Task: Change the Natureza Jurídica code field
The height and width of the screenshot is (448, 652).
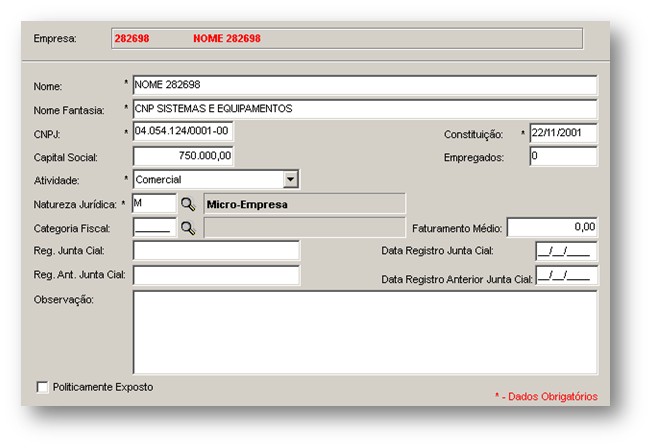Action: pyautogui.click(x=154, y=204)
